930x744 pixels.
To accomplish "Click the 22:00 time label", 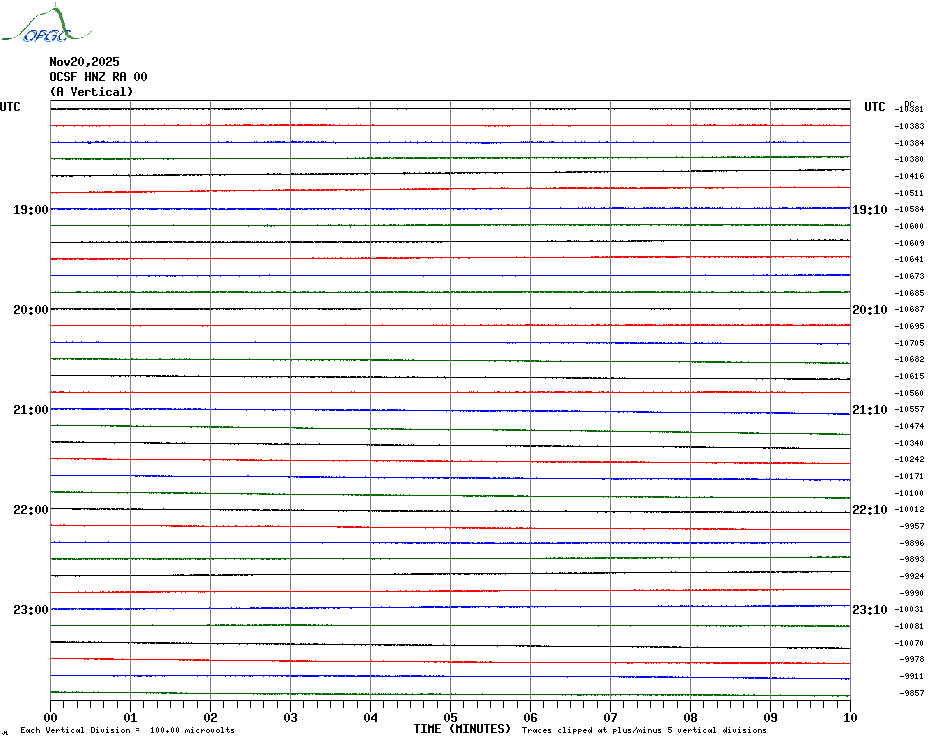I will pyautogui.click(x=31, y=510).
